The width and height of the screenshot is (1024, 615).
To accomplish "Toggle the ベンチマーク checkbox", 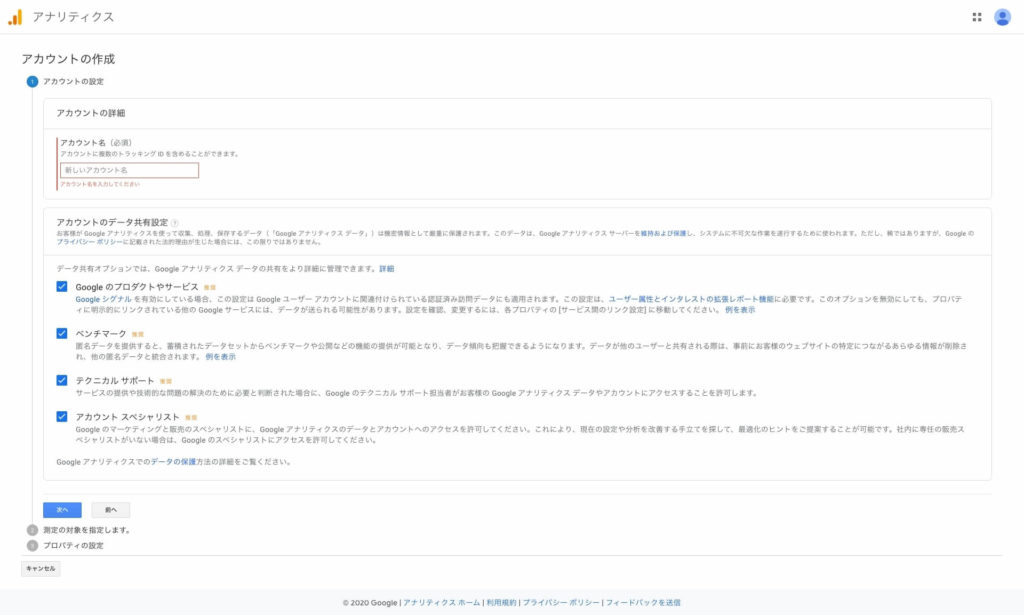I will pyautogui.click(x=62, y=334).
